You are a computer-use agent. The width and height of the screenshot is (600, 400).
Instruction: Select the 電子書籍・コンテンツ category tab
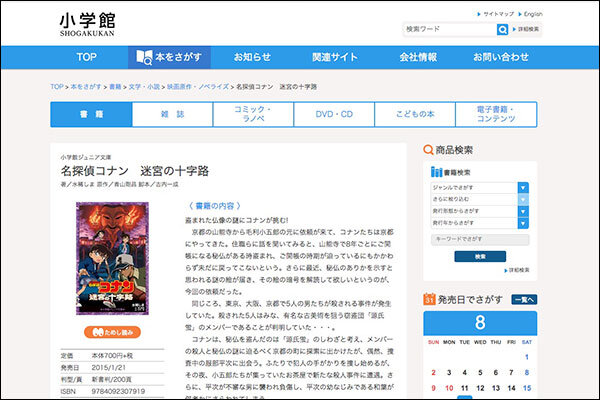pyautogui.click(x=496, y=114)
